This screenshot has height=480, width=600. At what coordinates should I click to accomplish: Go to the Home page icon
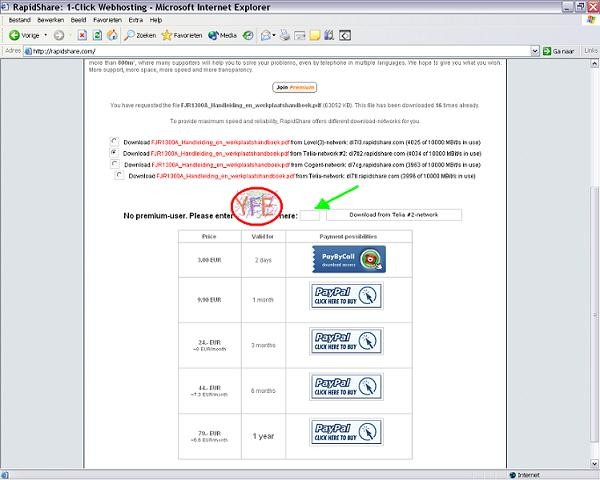click(112, 35)
